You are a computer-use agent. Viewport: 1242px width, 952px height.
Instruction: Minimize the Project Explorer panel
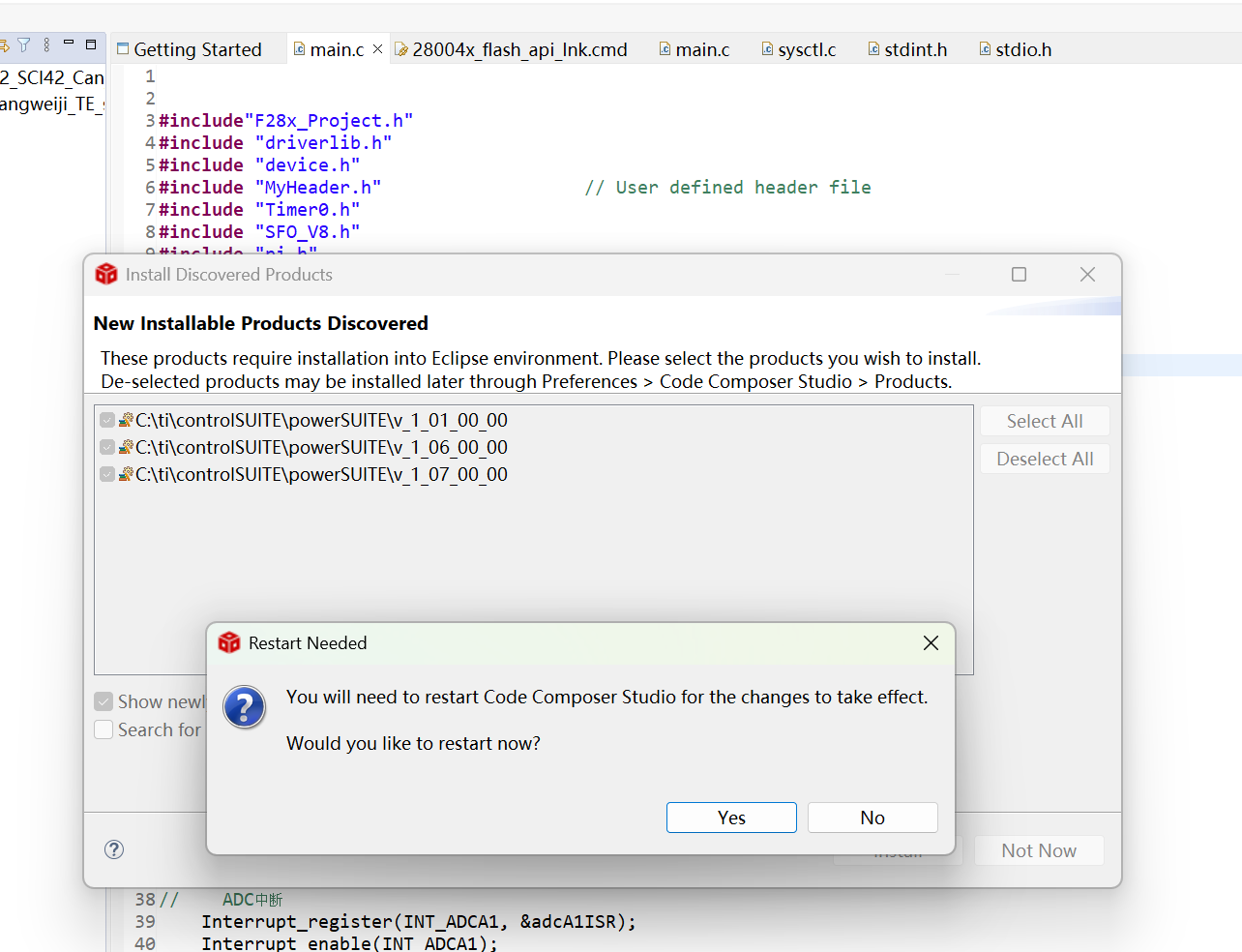tap(69, 44)
